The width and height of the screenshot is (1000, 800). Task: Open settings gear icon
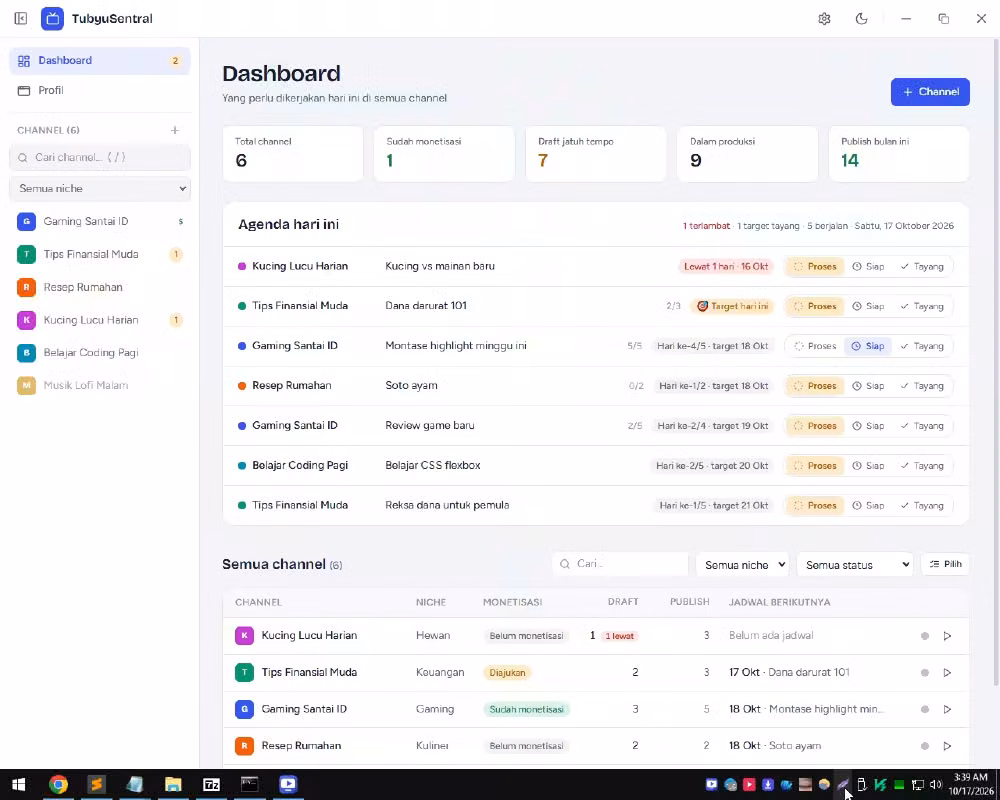tap(824, 19)
